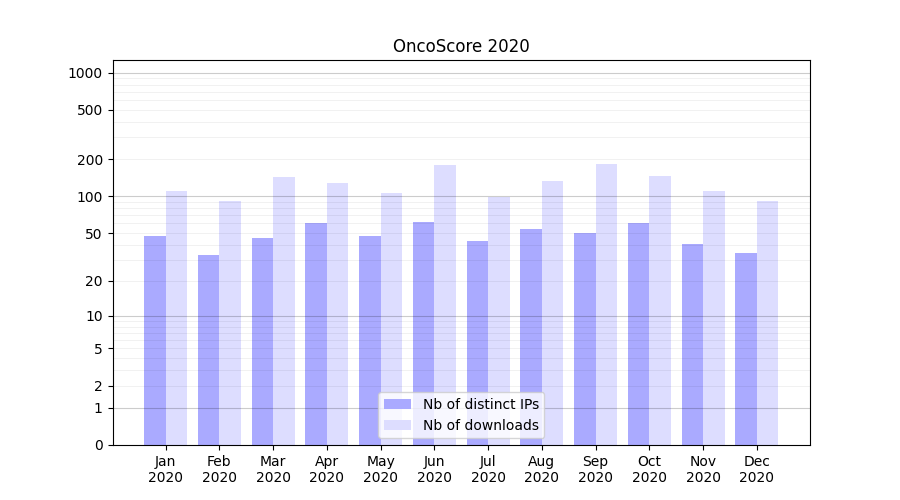This screenshot has height=500, width=900.
Task: Click the Jul 2020 x-axis label
Action: [x=488, y=469]
